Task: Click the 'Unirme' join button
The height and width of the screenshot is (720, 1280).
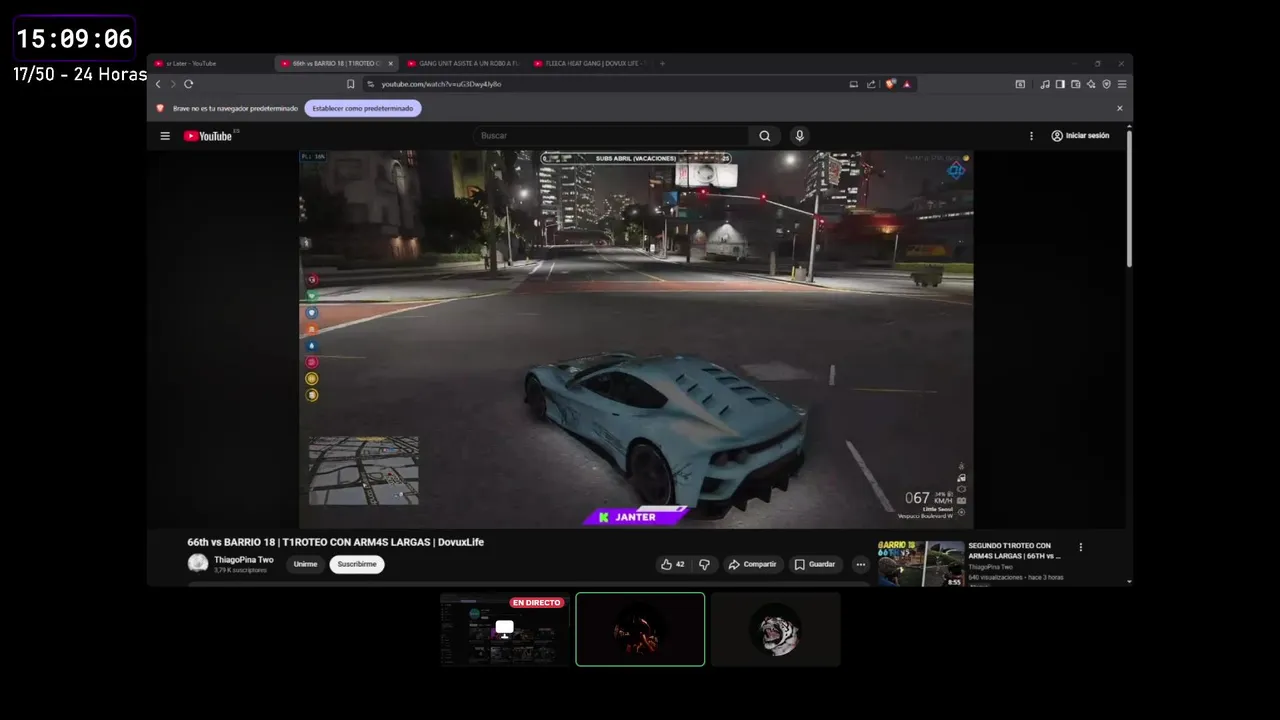Action: point(305,564)
